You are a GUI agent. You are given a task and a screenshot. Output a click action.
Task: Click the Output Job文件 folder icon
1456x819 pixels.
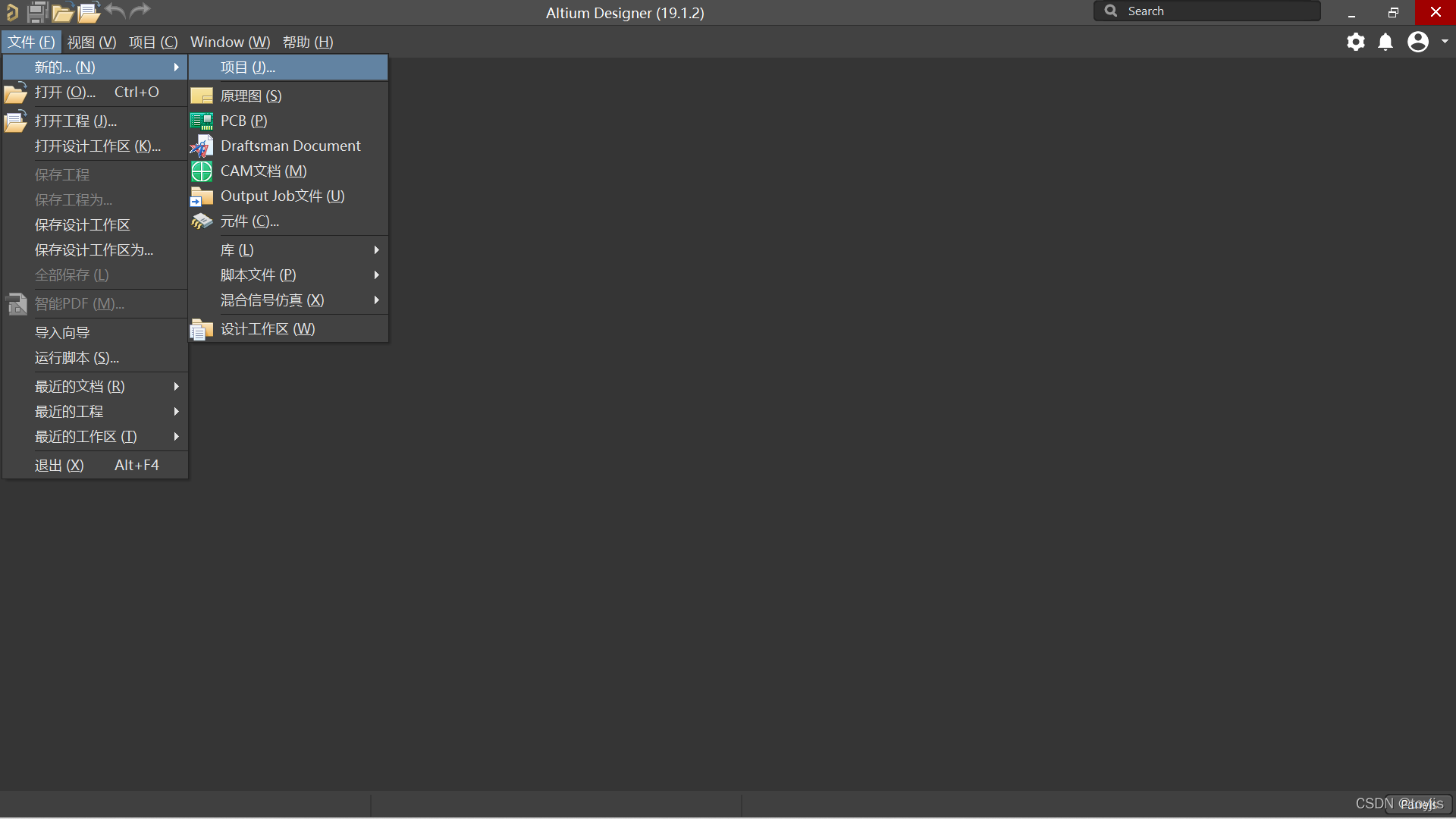click(x=202, y=196)
